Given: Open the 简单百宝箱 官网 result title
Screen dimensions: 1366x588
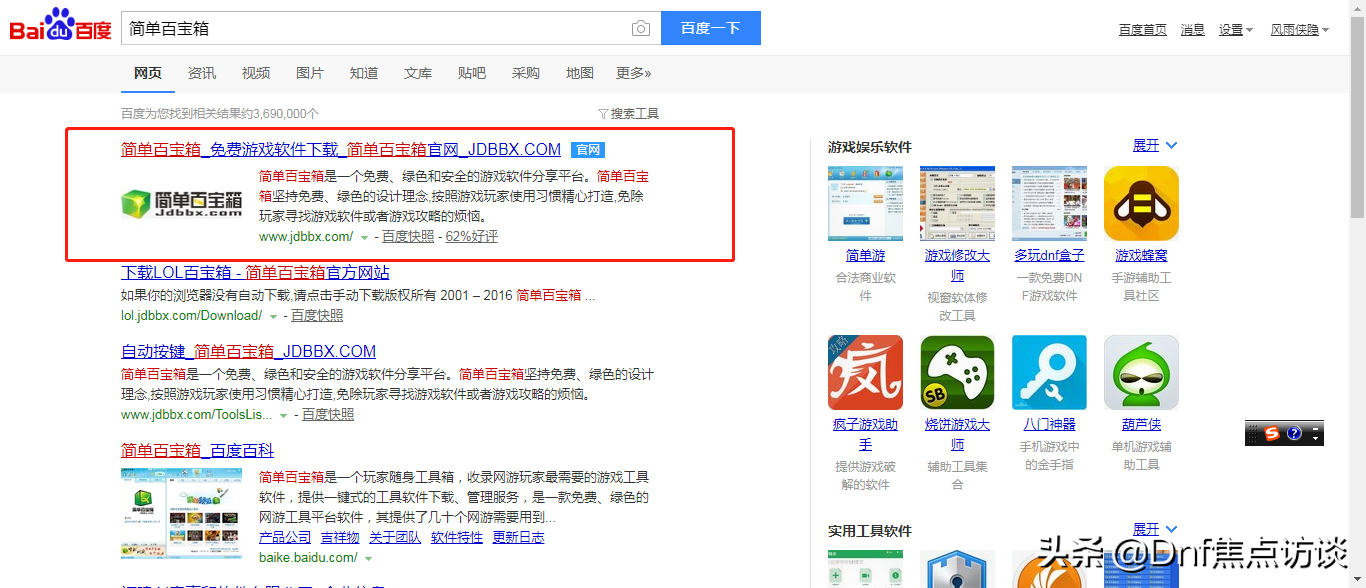Looking at the screenshot, I should click(x=341, y=150).
